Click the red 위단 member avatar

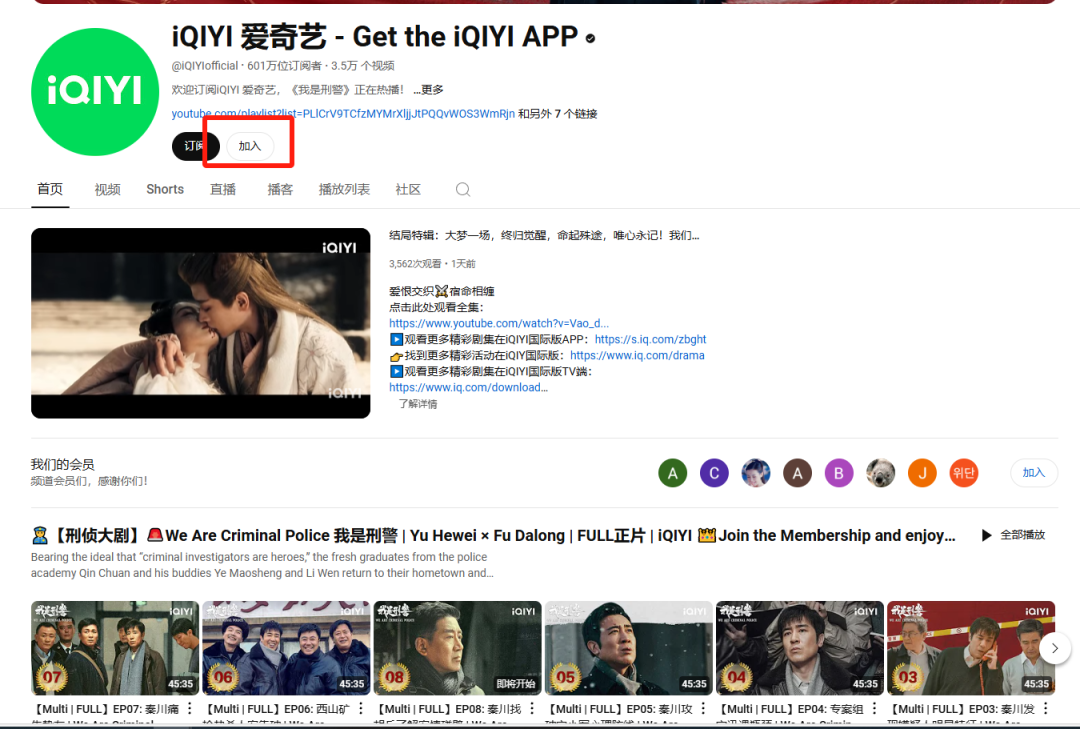click(964, 473)
